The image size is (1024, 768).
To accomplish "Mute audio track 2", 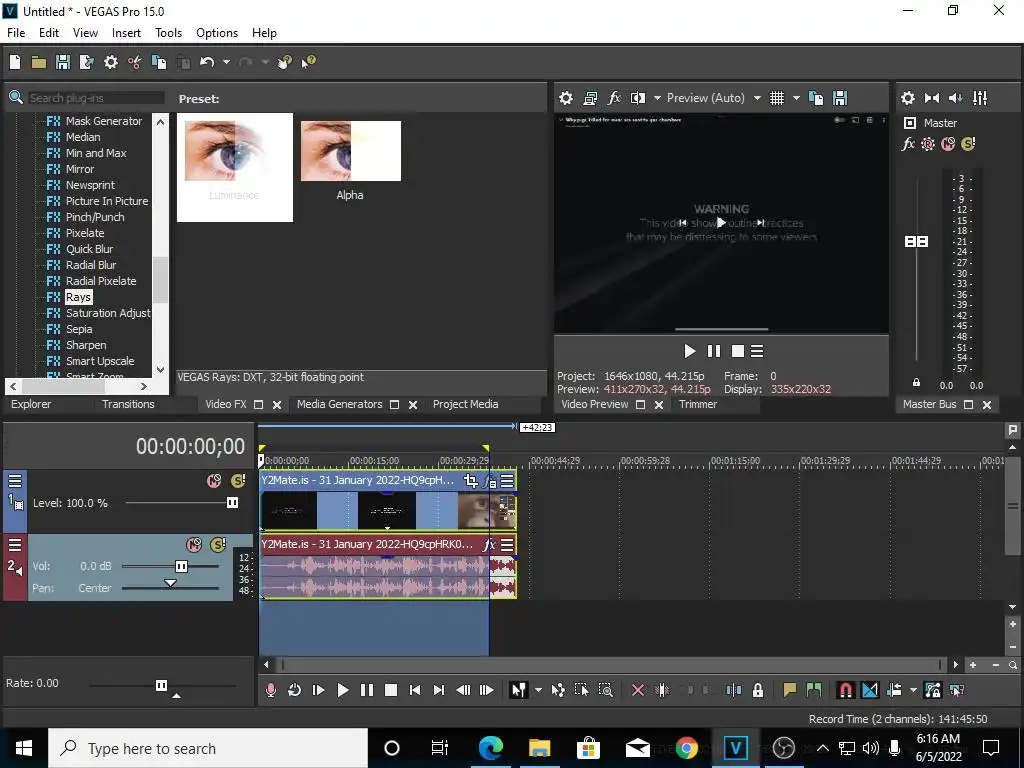I will (194, 545).
